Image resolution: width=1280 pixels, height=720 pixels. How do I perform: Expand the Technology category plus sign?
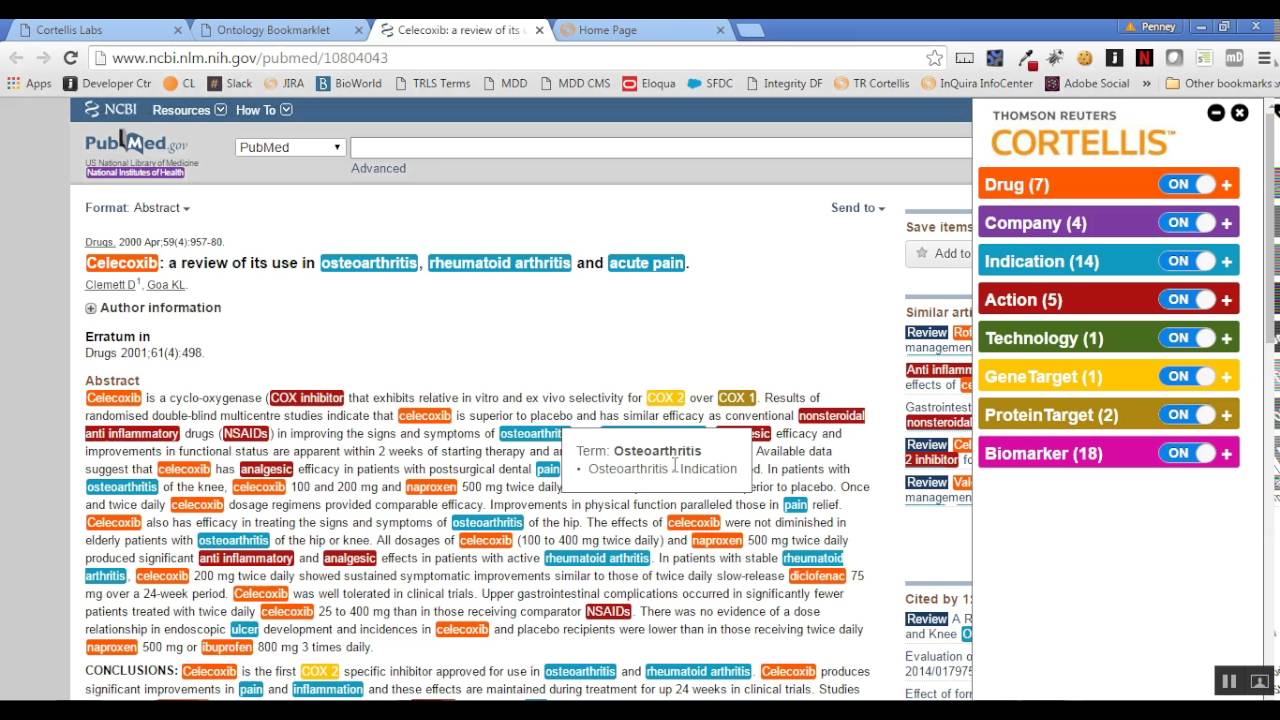pyautogui.click(x=1227, y=338)
